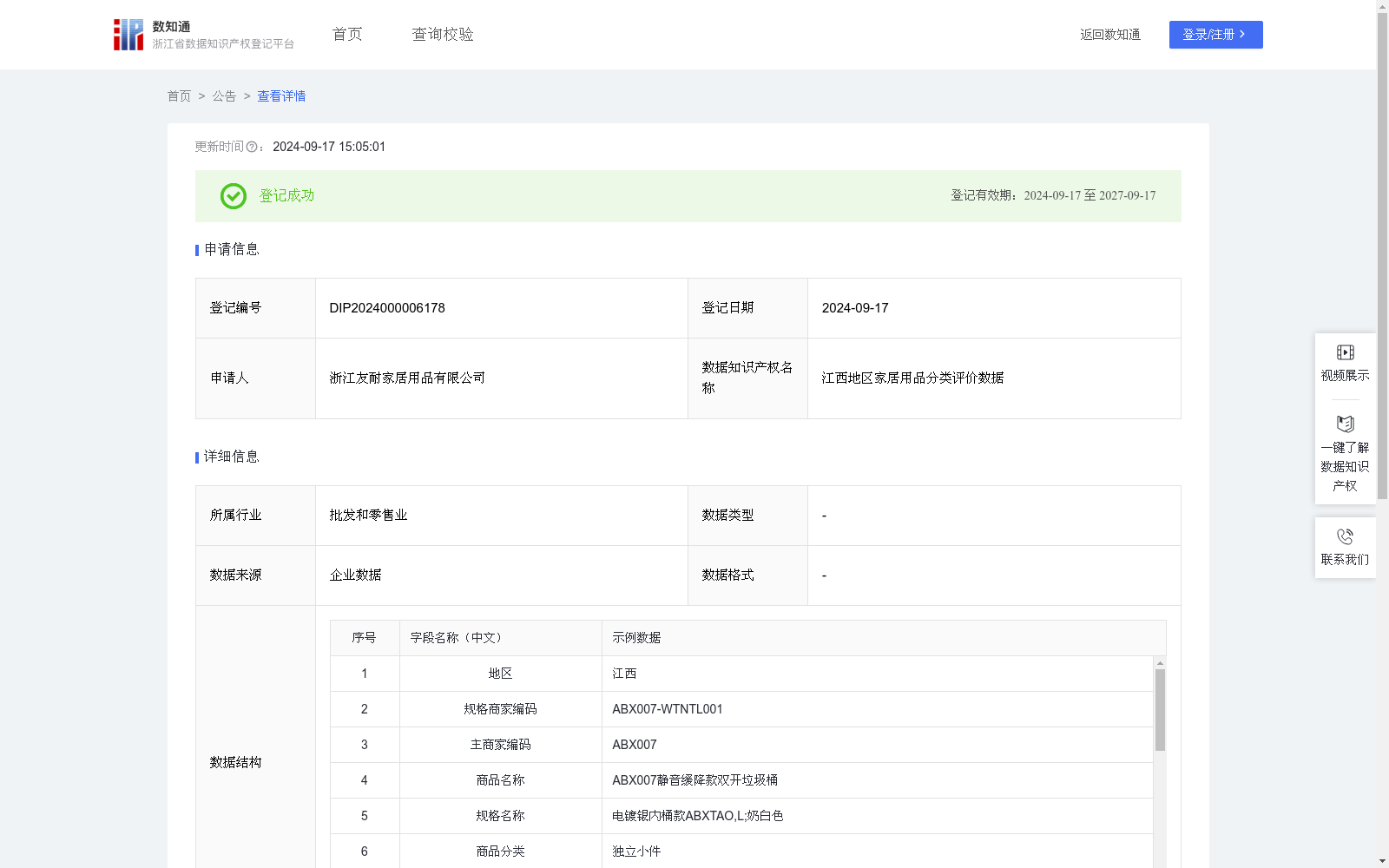Click the 示例数据 column header
1389x868 pixels.
(x=884, y=638)
